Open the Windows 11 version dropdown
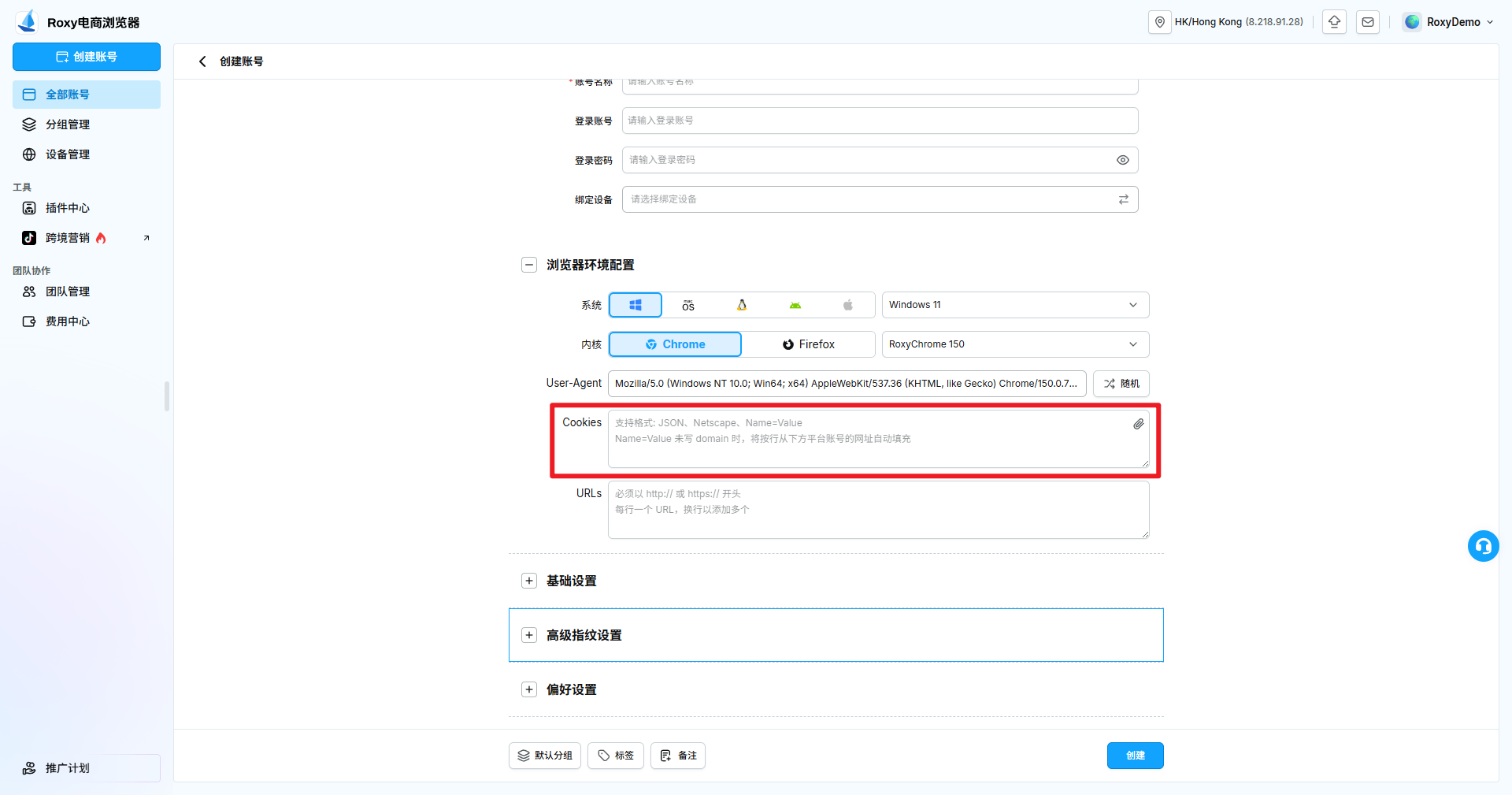This screenshot has height=795, width=1512. tap(1015, 305)
